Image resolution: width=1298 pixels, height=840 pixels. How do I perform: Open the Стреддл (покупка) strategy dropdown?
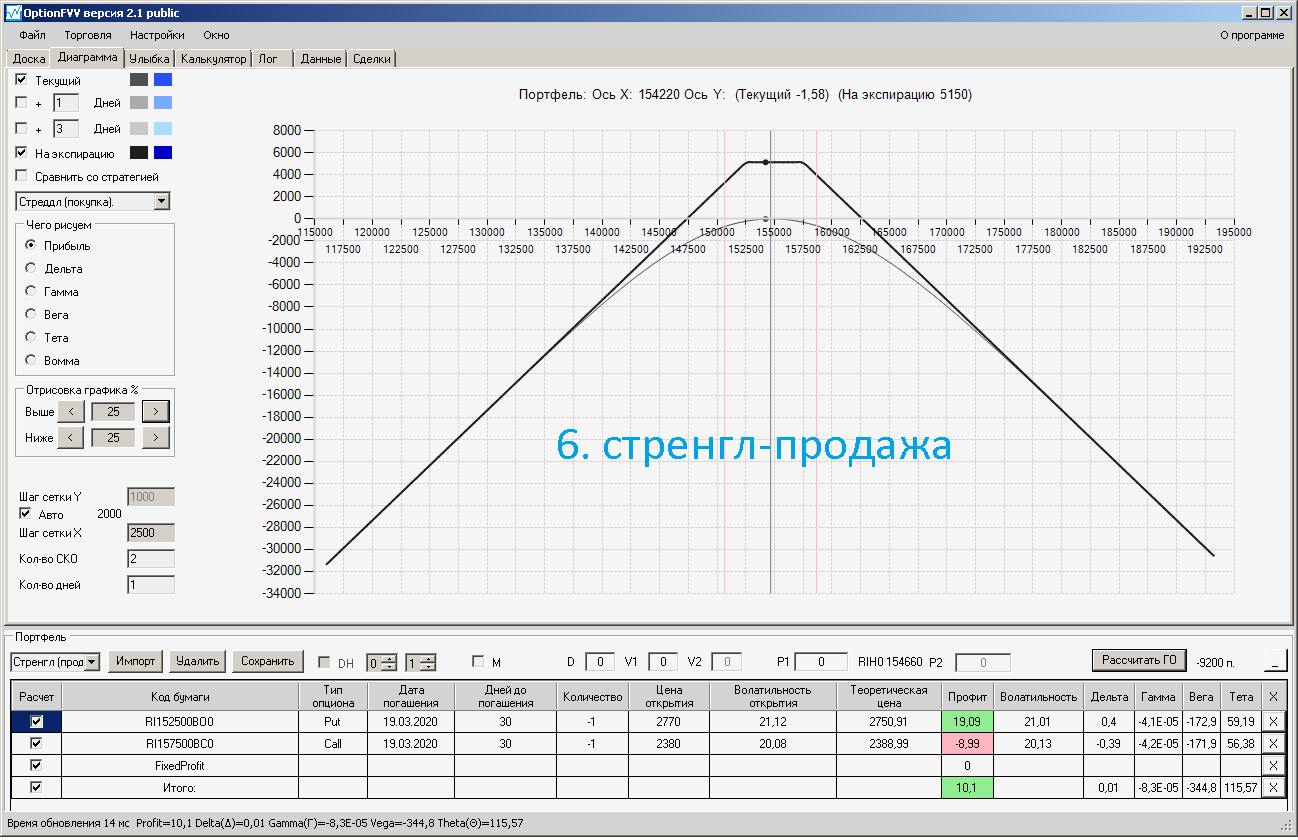coord(162,201)
